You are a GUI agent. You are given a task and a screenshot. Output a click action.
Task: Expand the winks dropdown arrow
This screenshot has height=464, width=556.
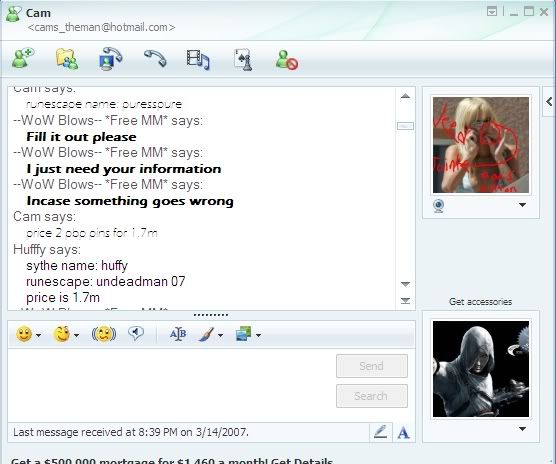coord(76,335)
